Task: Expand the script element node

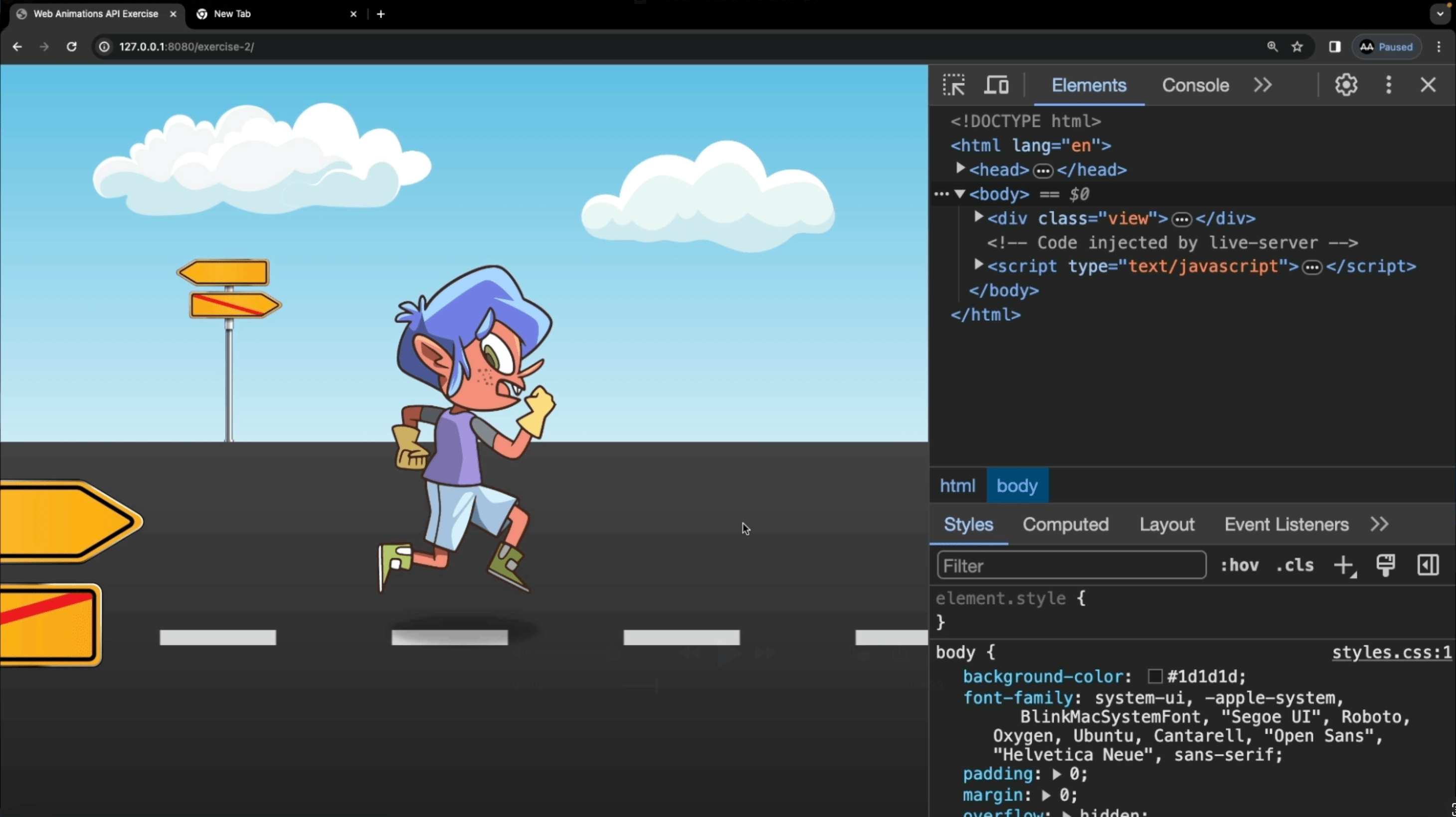Action: pyautogui.click(x=978, y=265)
